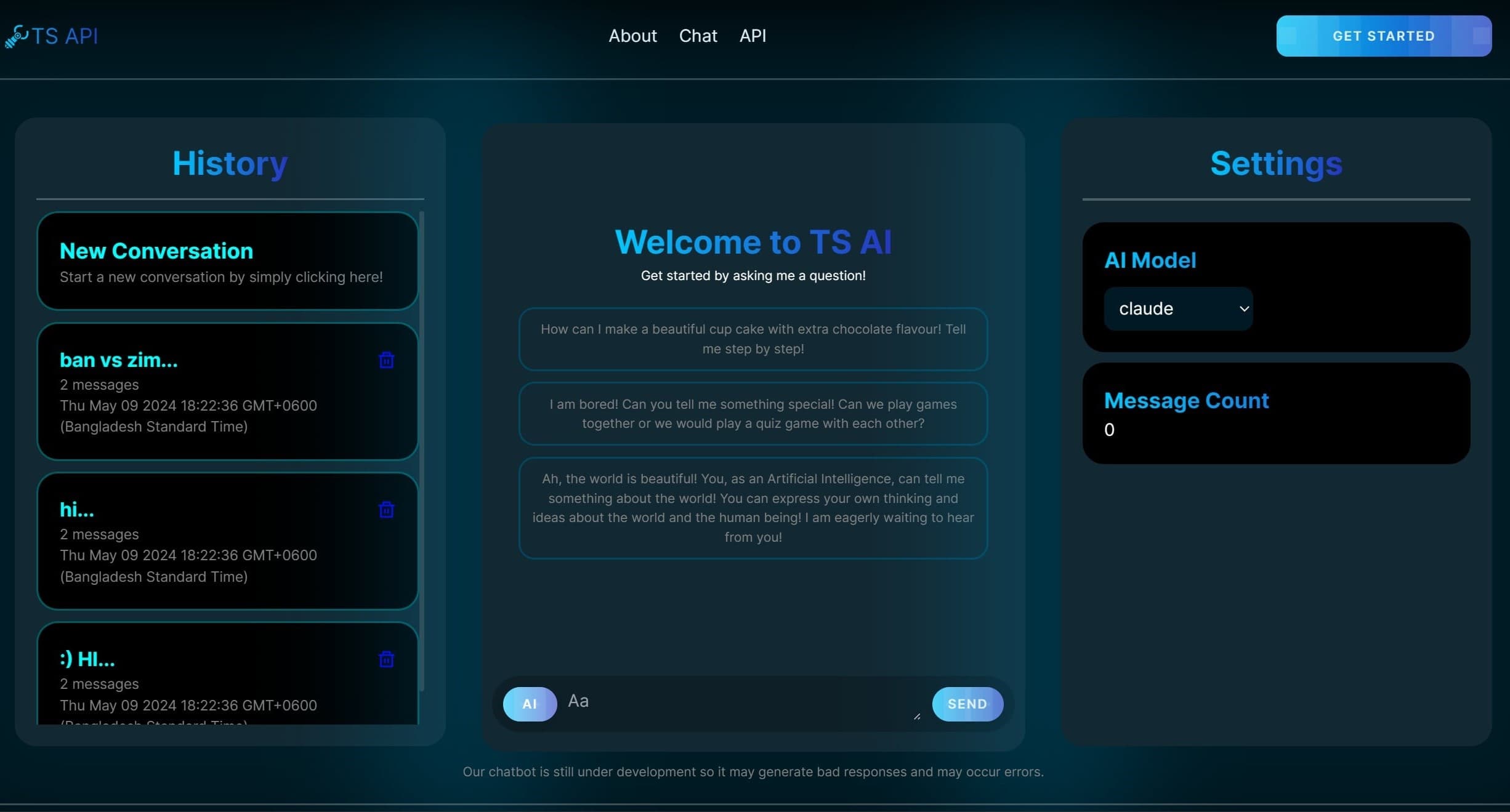The height and width of the screenshot is (812, 1510).
Task: Click the textarea resize handle
Action: pyautogui.click(x=917, y=716)
